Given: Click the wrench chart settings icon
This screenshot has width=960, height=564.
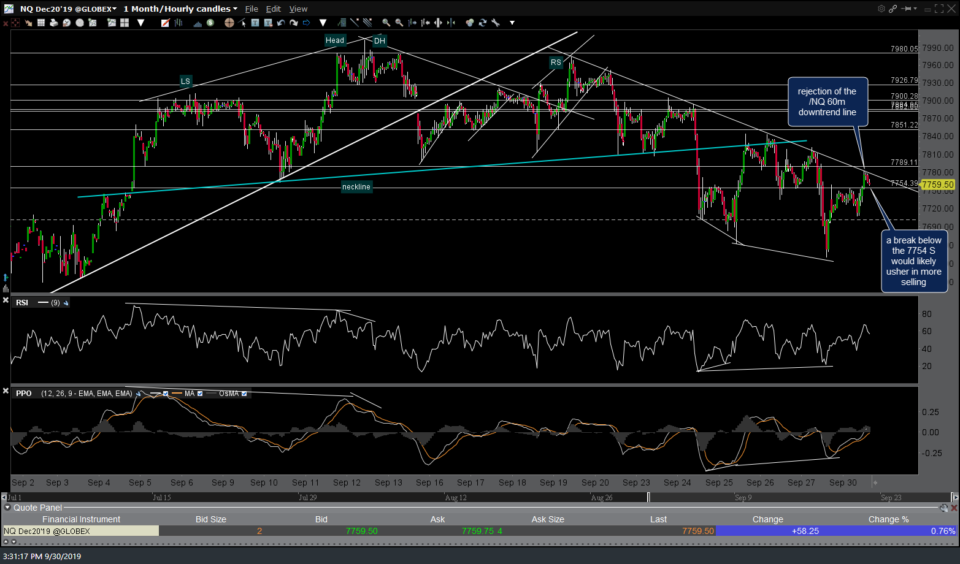Looking at the screenshot, I should 495,23.
